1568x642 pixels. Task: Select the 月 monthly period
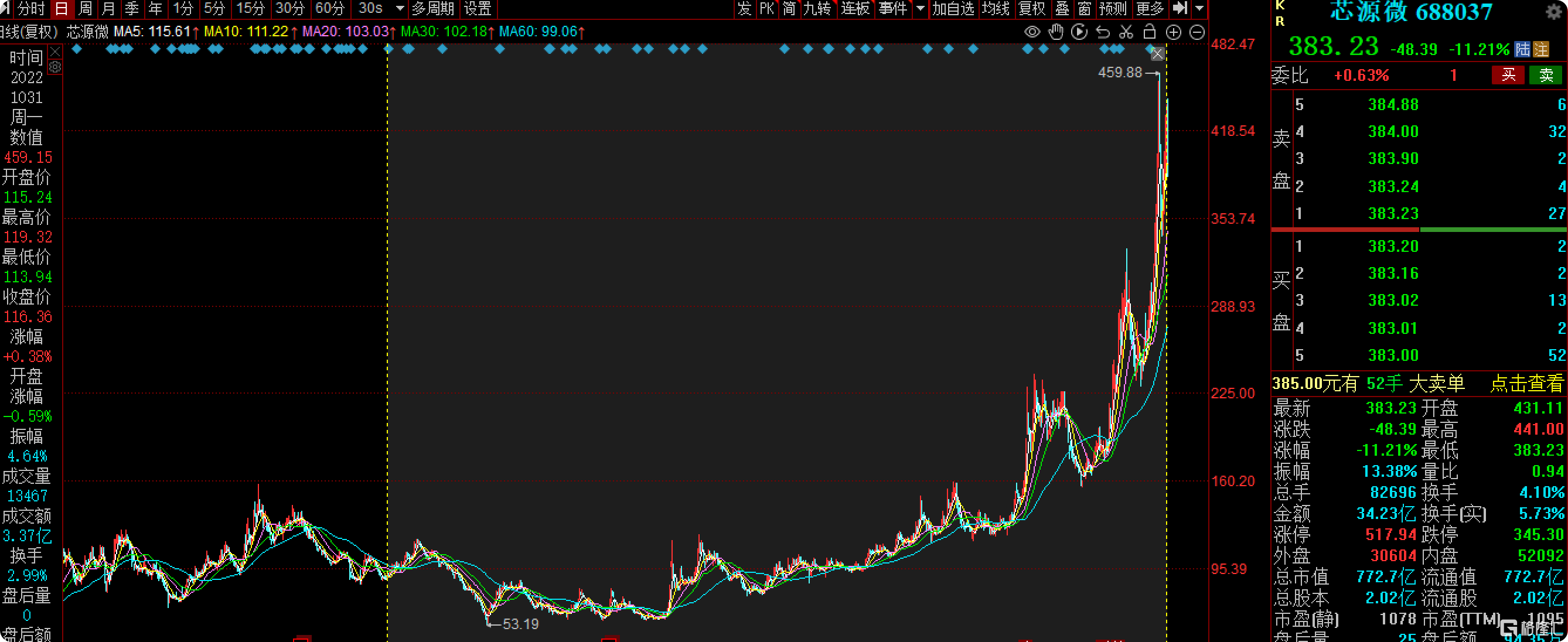point(108,9)
